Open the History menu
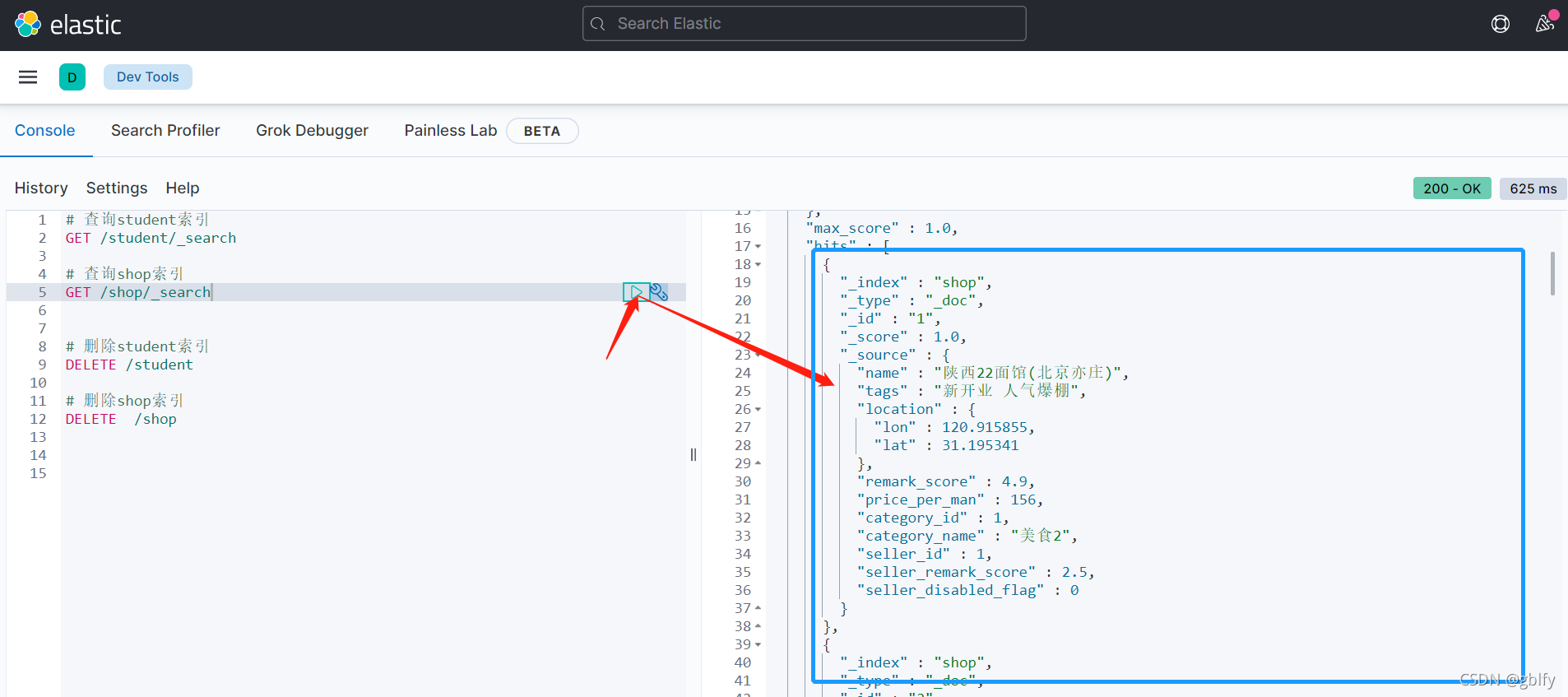 pos(41,188)
